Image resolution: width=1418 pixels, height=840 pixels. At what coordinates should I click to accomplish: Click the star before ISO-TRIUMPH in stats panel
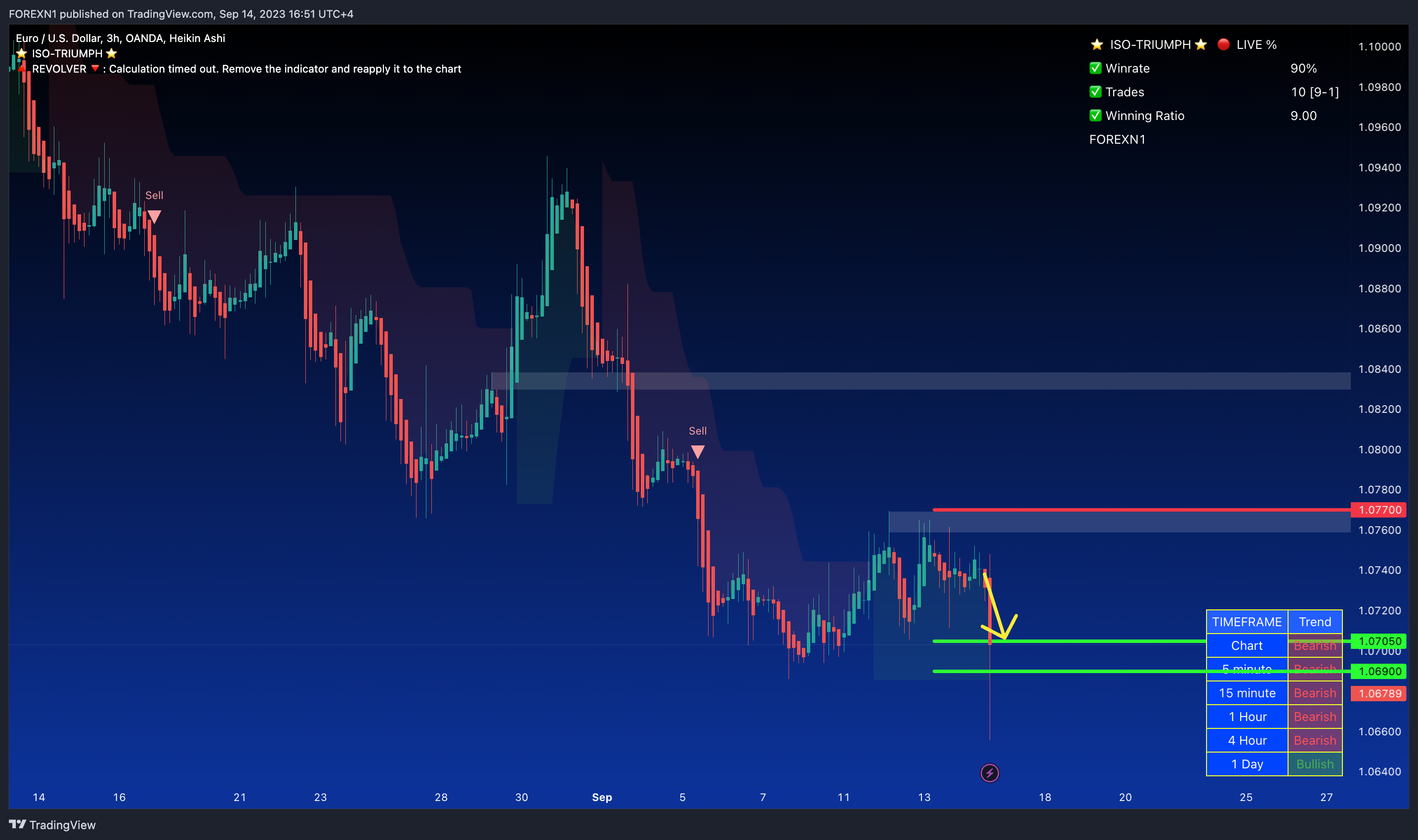tap(1096, 44)
